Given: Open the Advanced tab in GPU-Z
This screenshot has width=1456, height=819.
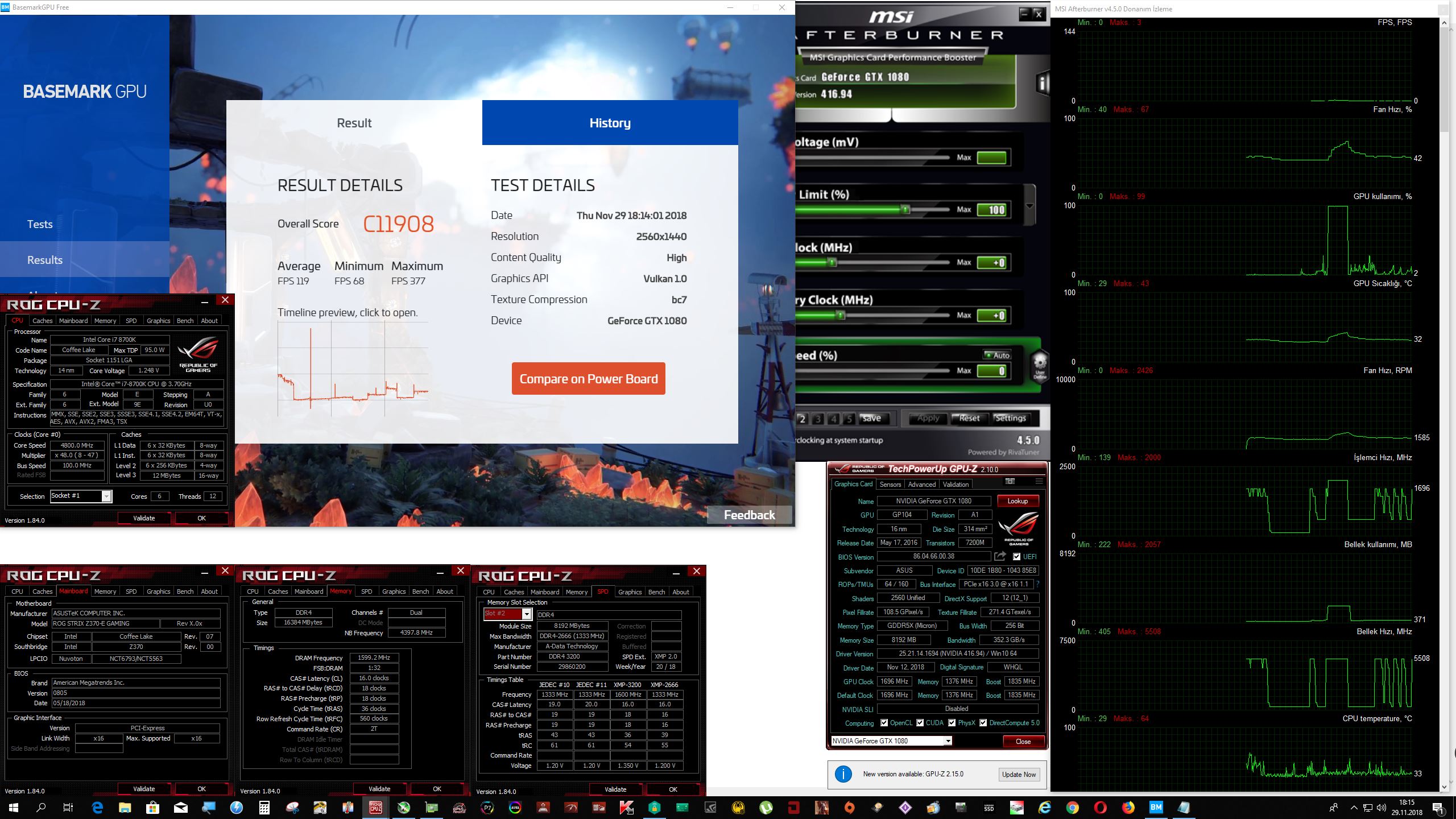Looking at the screenshot, I should pyautogui.click(x=921, y=484).
